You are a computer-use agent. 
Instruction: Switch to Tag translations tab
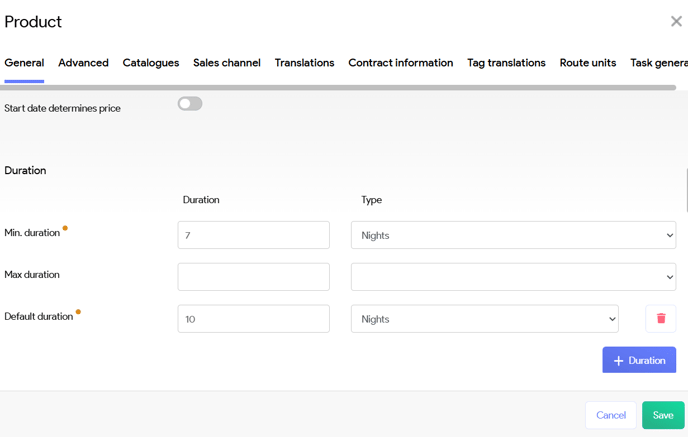point(506,63)
